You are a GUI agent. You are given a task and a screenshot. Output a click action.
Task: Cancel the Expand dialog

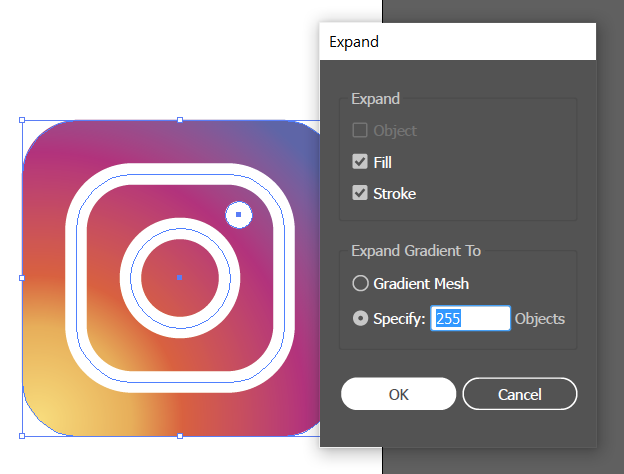[520, 394]
